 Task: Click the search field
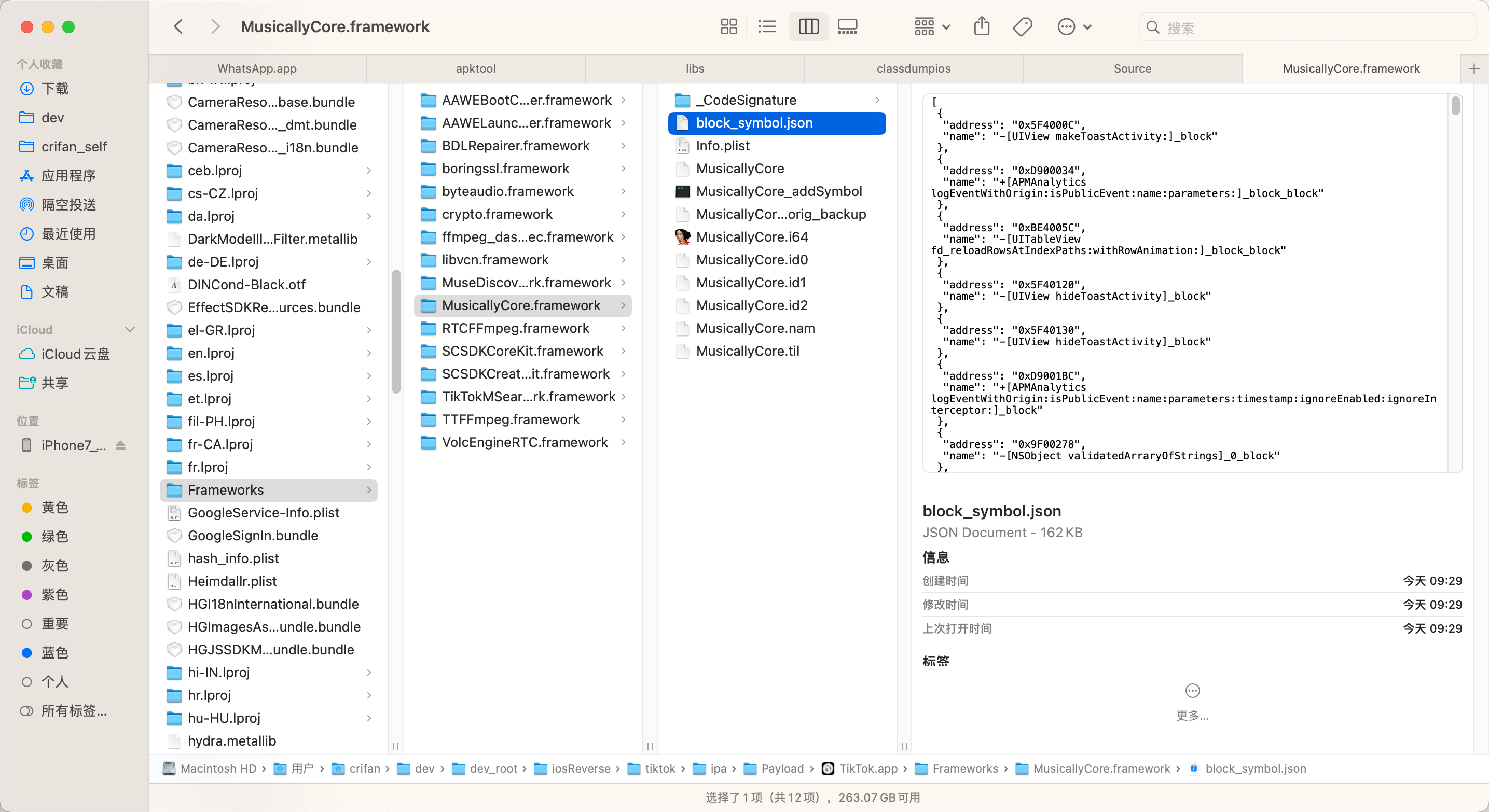point(1306,27)
